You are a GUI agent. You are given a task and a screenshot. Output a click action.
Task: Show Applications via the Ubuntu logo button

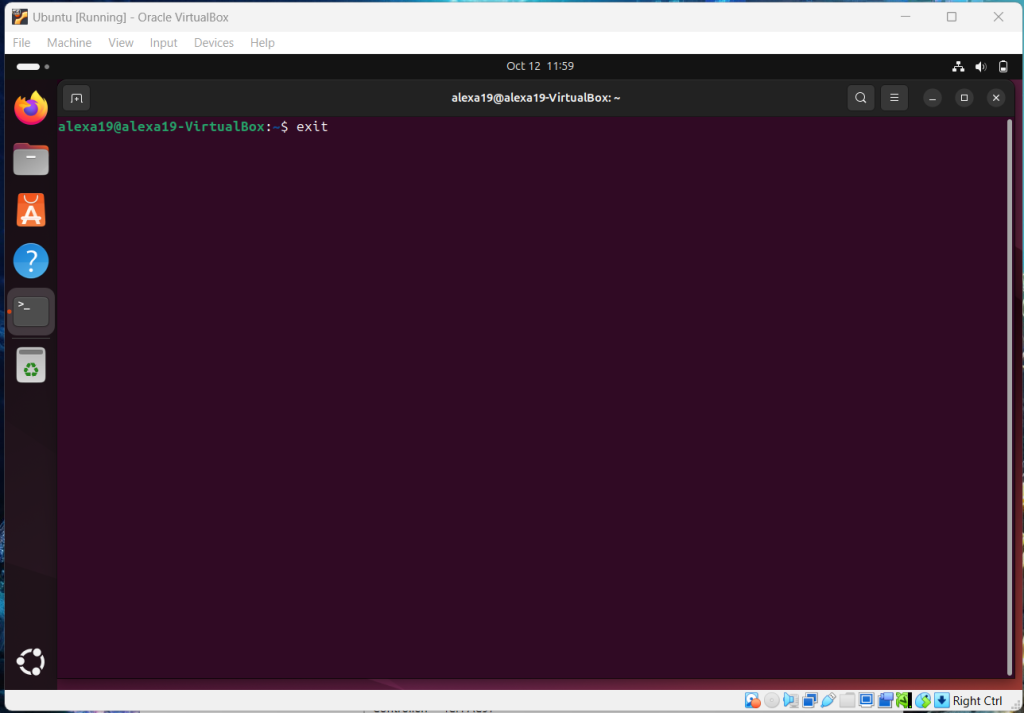[31, 661]
